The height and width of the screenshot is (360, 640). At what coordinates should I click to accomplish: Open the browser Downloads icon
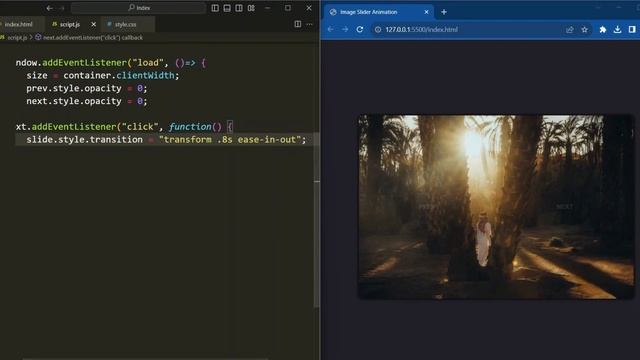618,29
